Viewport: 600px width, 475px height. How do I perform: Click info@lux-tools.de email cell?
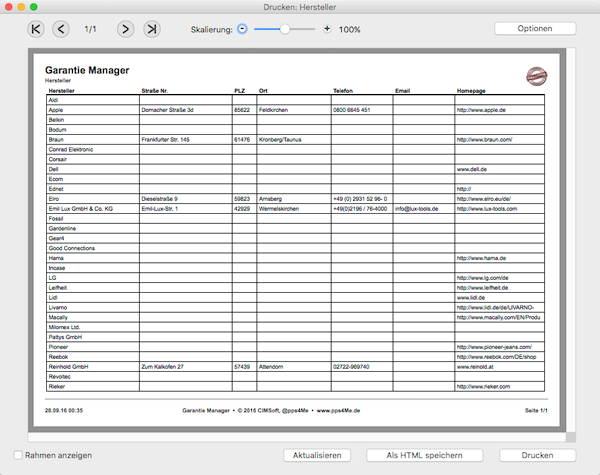424,209
